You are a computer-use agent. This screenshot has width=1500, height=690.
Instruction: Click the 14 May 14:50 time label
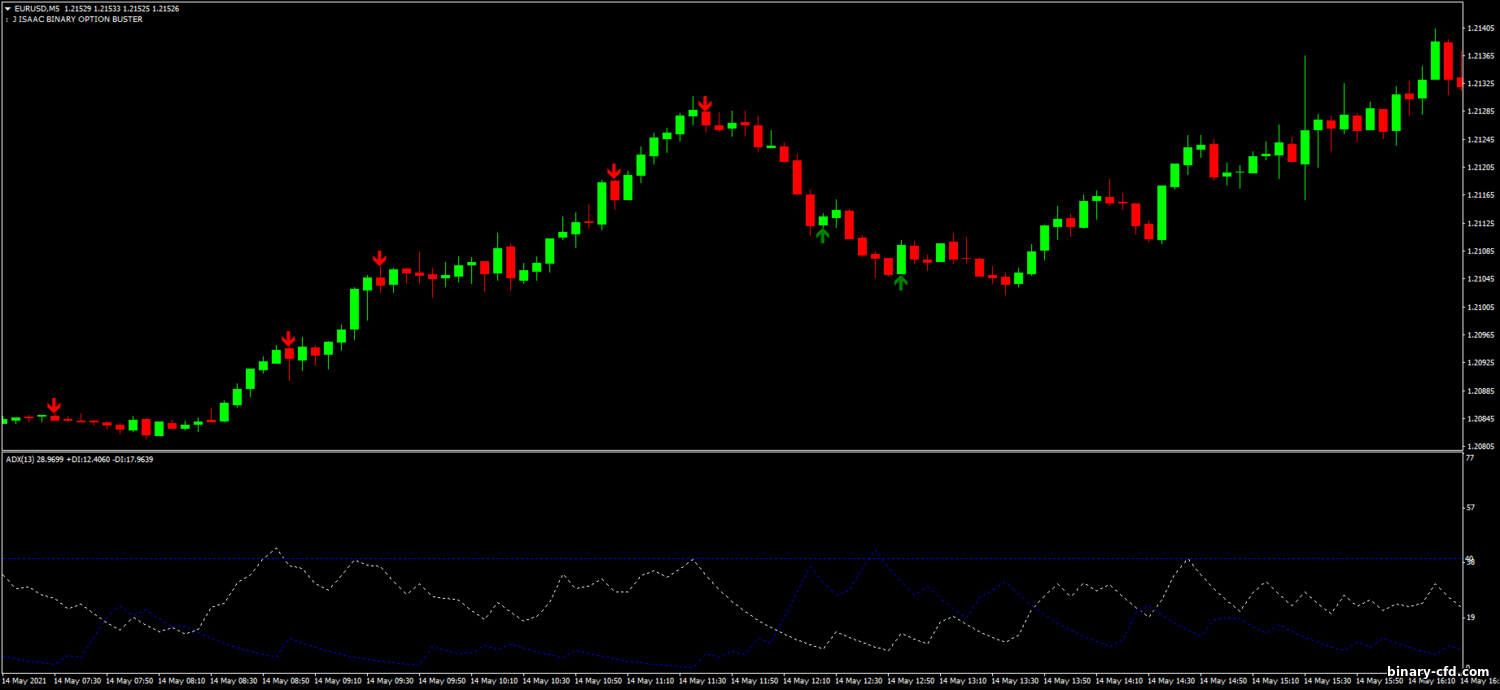(1223, 681)
